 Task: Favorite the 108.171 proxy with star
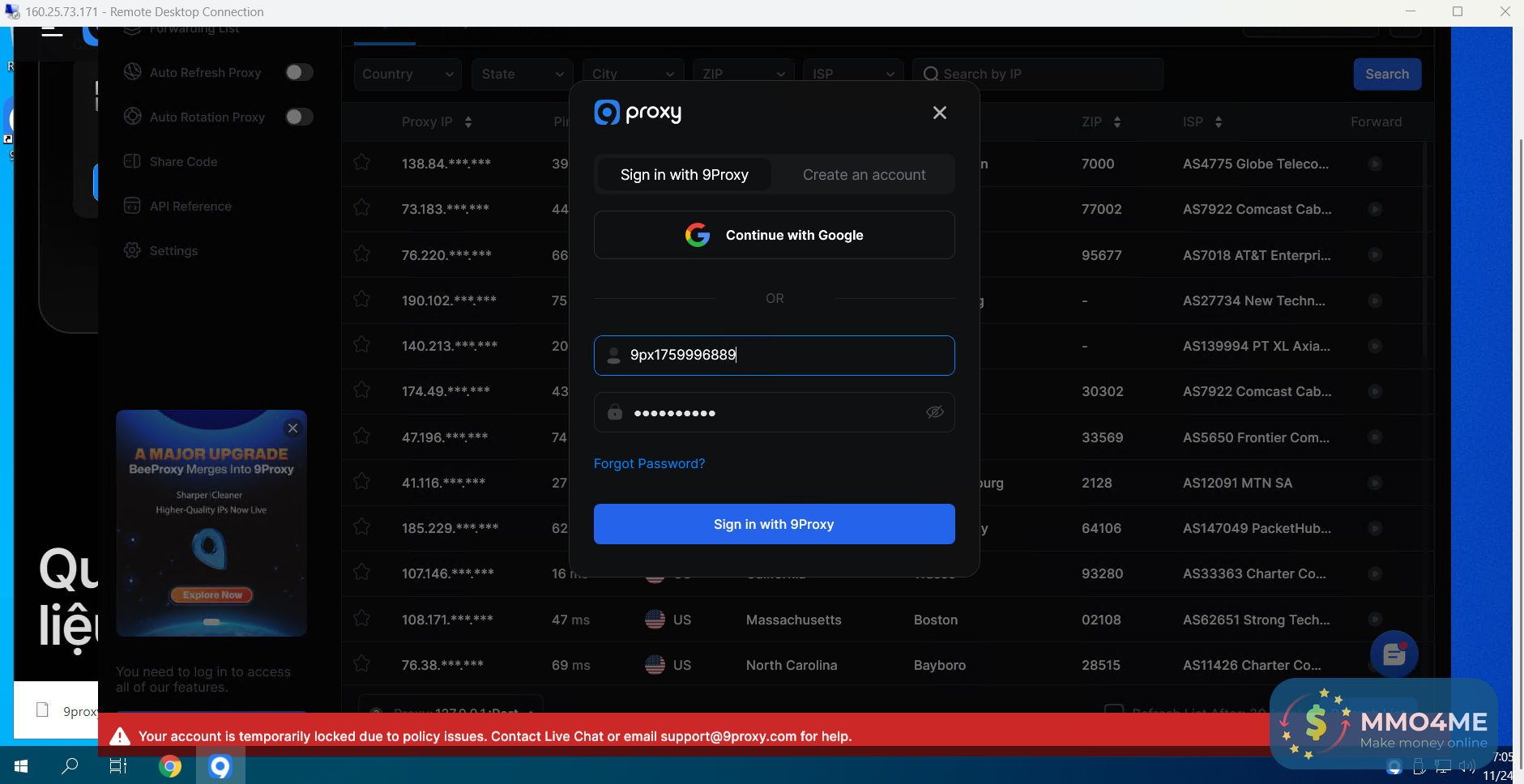pyautogui.click(x=362, y=619)
